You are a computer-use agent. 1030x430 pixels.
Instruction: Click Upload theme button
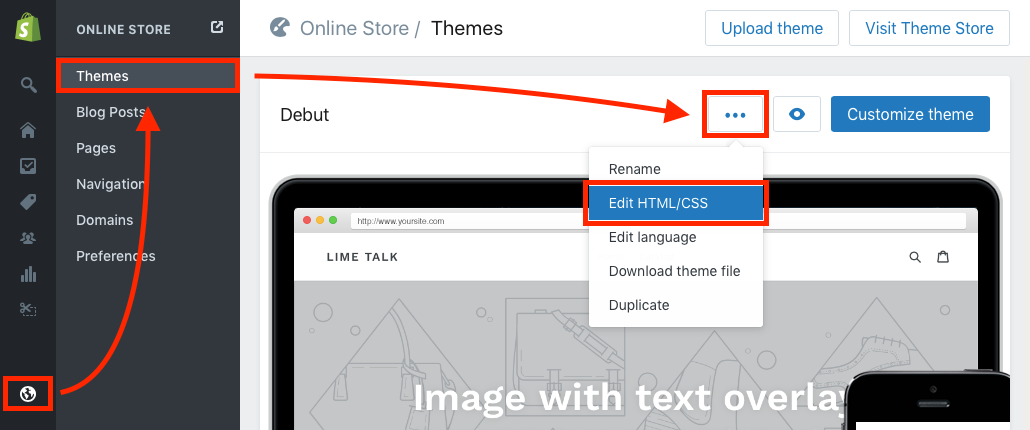coord(772,28)
